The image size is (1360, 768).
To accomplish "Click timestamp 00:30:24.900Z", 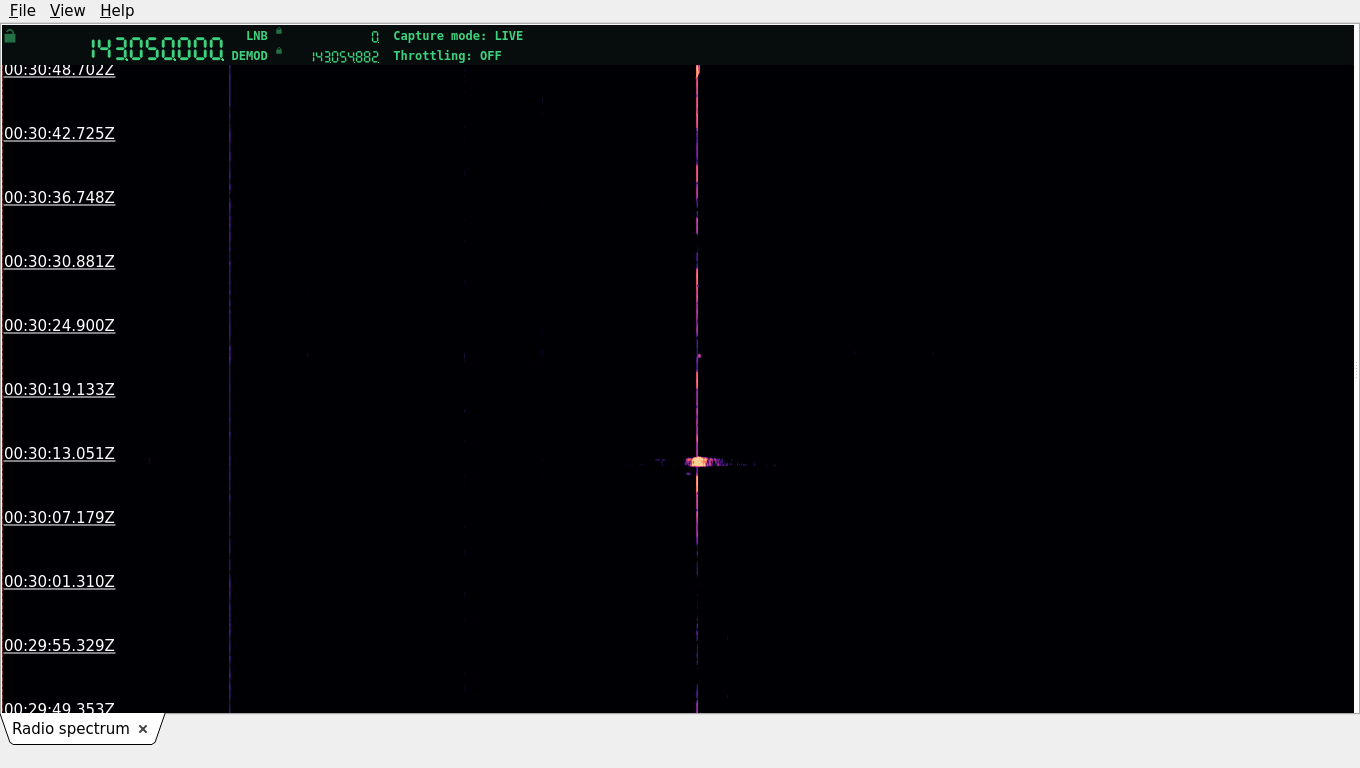I will click(x=60, y=326).
